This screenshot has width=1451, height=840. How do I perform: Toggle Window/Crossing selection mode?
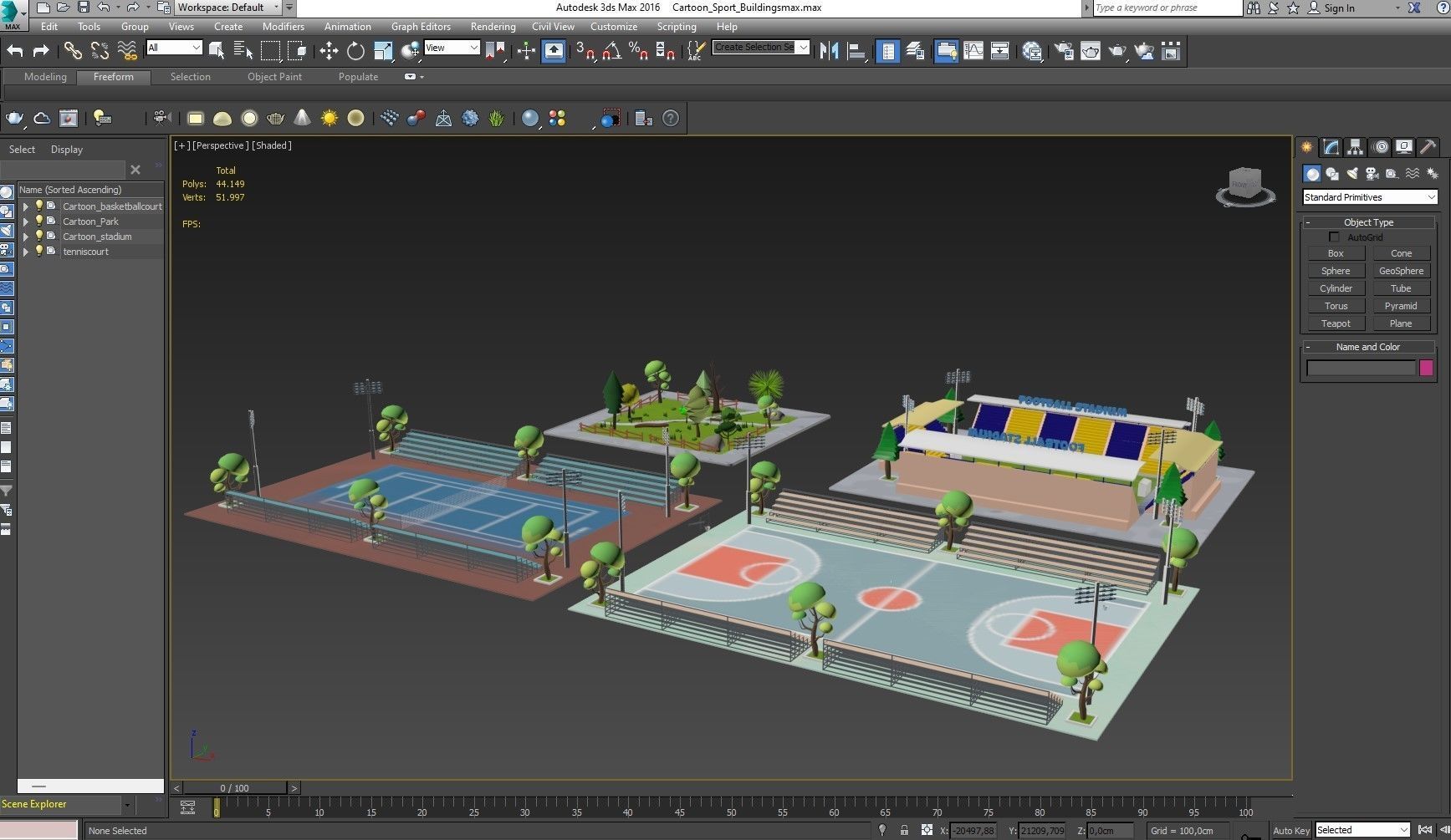[297, 51]
